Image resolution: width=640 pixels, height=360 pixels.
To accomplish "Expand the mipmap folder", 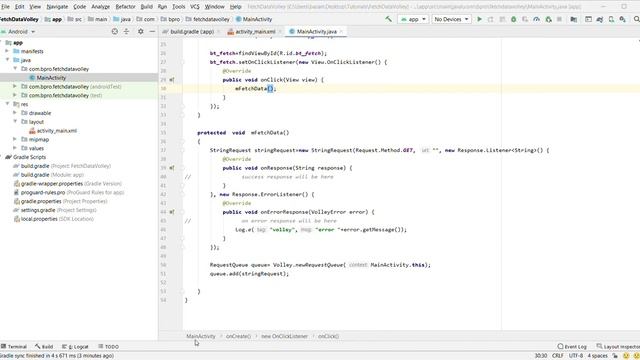I will pyautogui.click(x=15, y=139).
